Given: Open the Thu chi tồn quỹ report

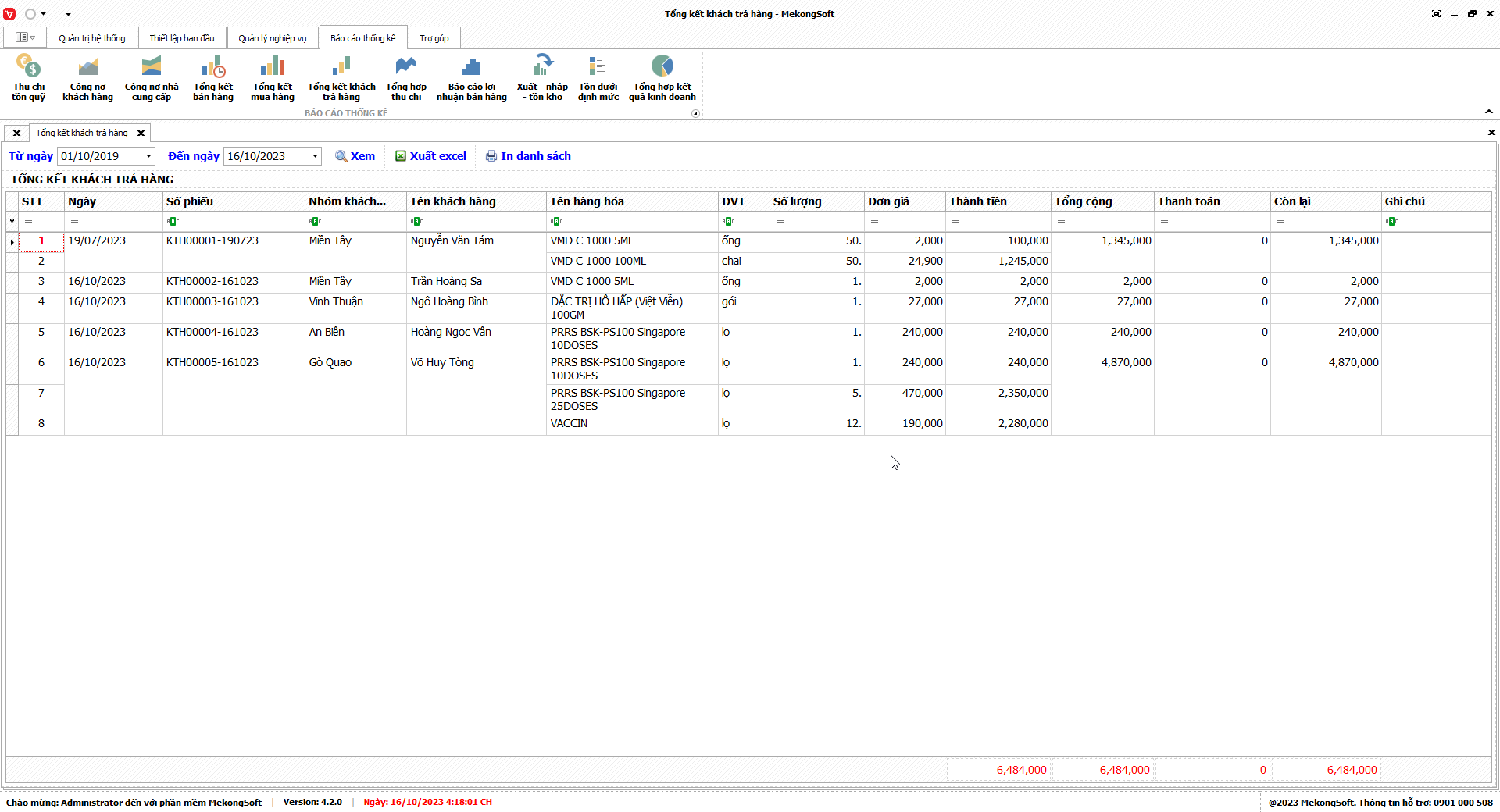Looking at the screenshot, I should click(28, 78).
